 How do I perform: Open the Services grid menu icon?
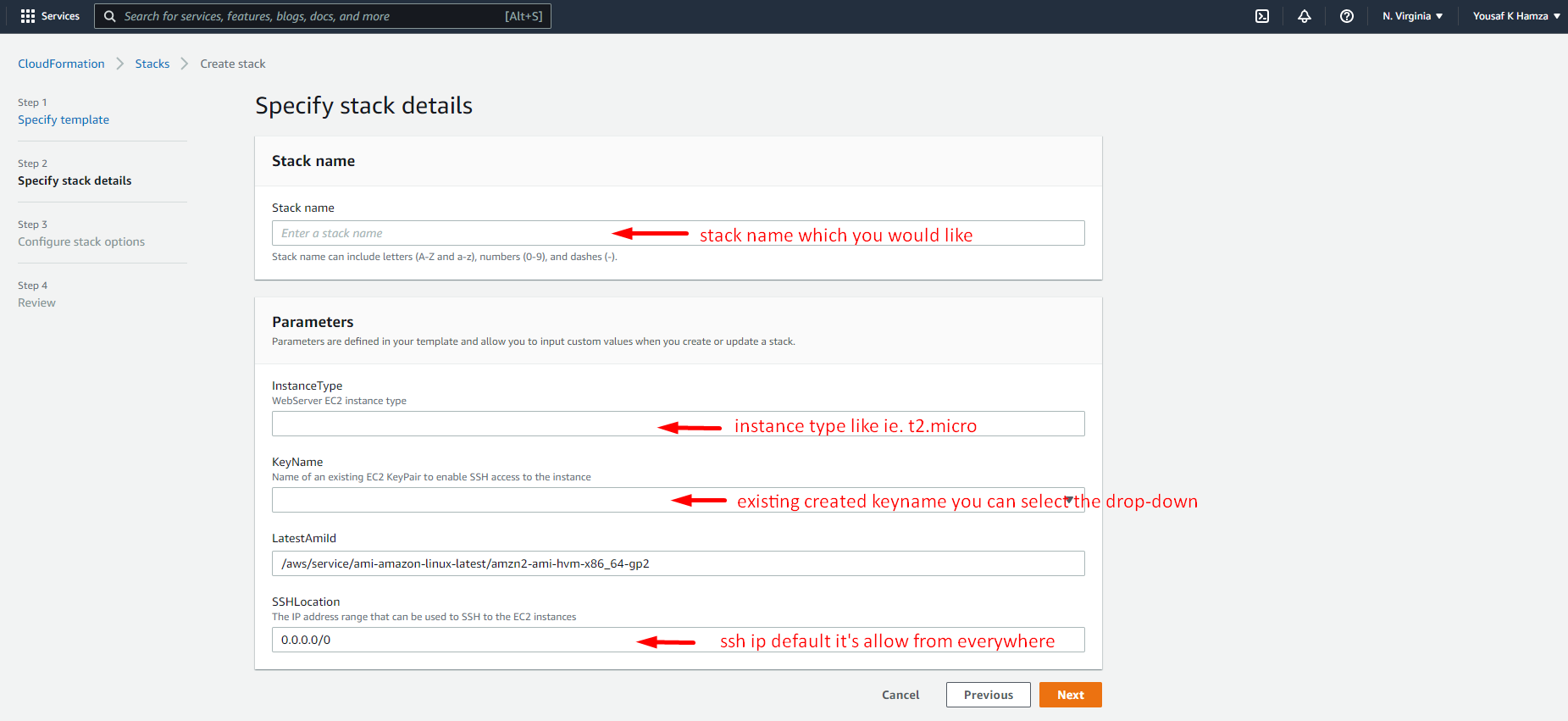click(x=28, y=16)
